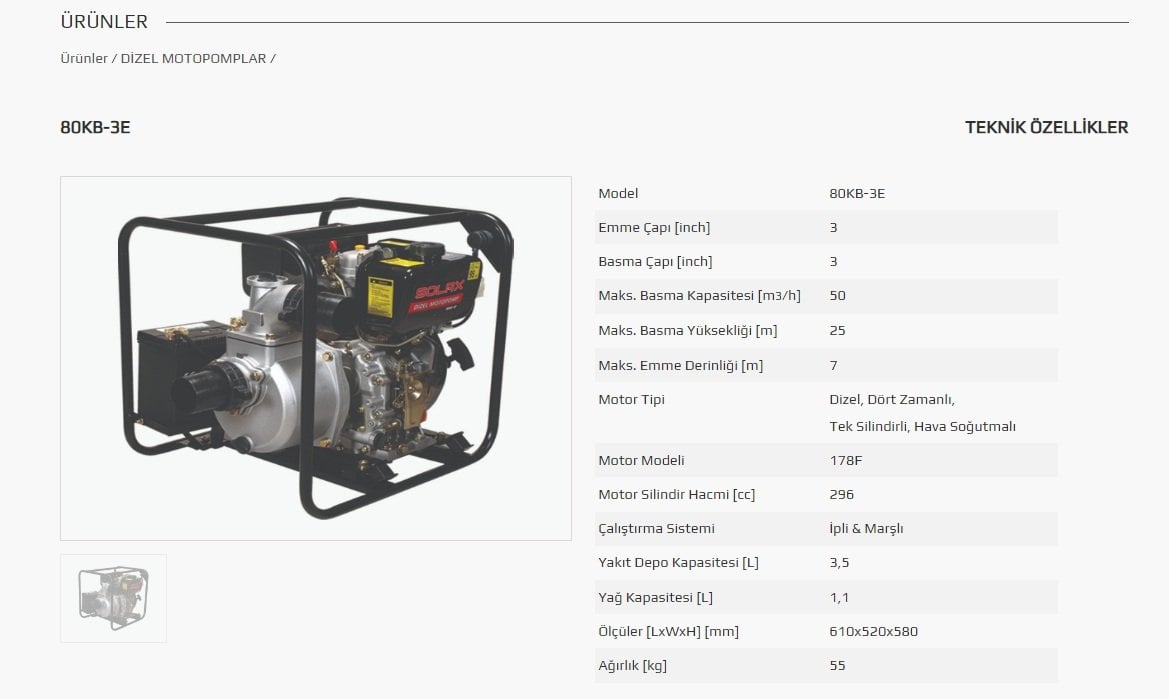
Task: Click the large 80KB-3E pump product image
Action: [316, 358]
